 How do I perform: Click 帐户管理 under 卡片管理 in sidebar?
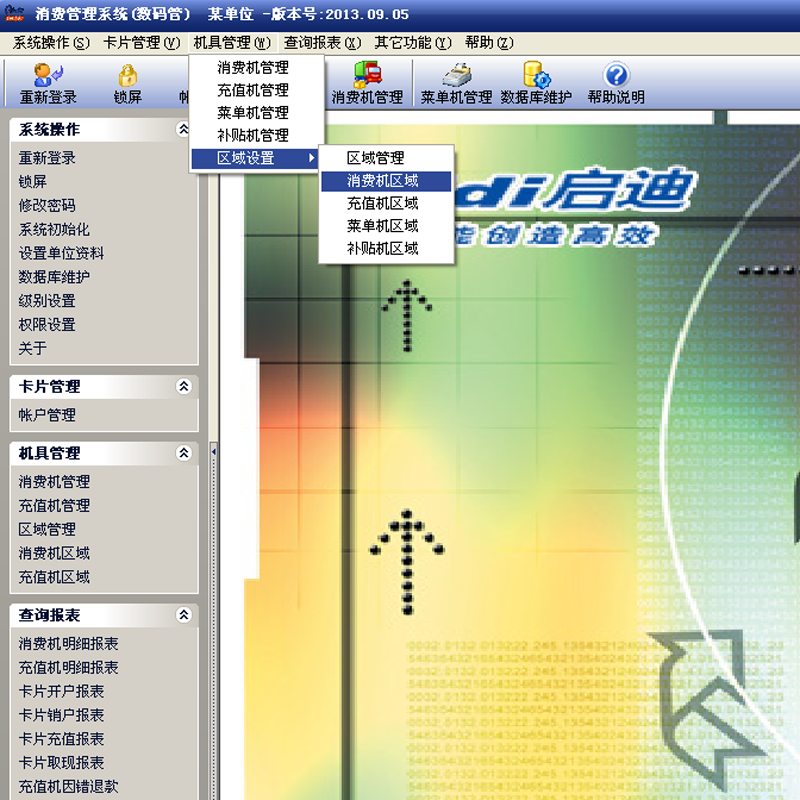[47, 415]
